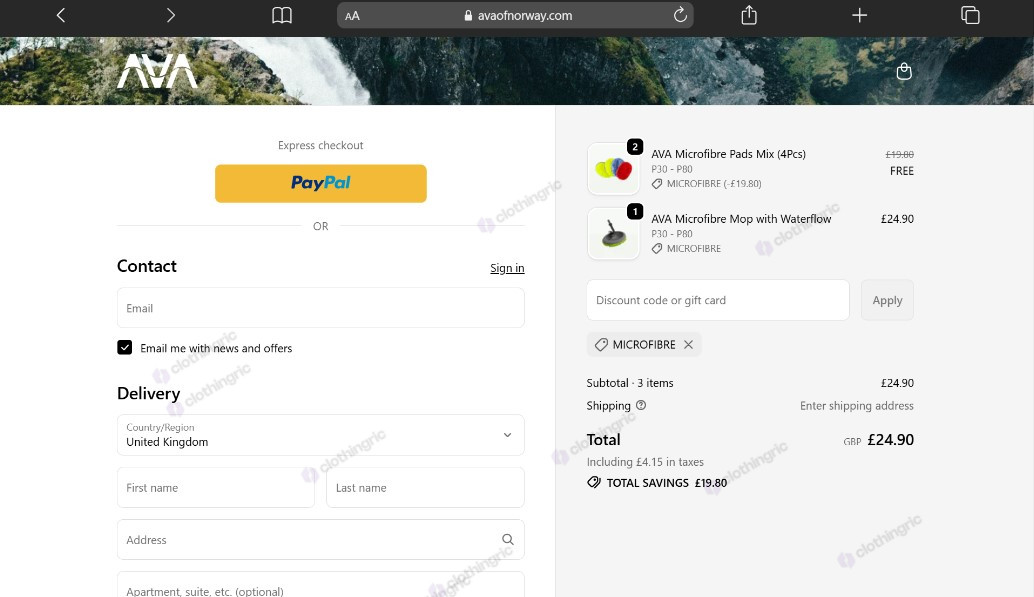
Task: Go forward with the browser forward arrow
Action: pyautogui.click(x=171, y=15)
